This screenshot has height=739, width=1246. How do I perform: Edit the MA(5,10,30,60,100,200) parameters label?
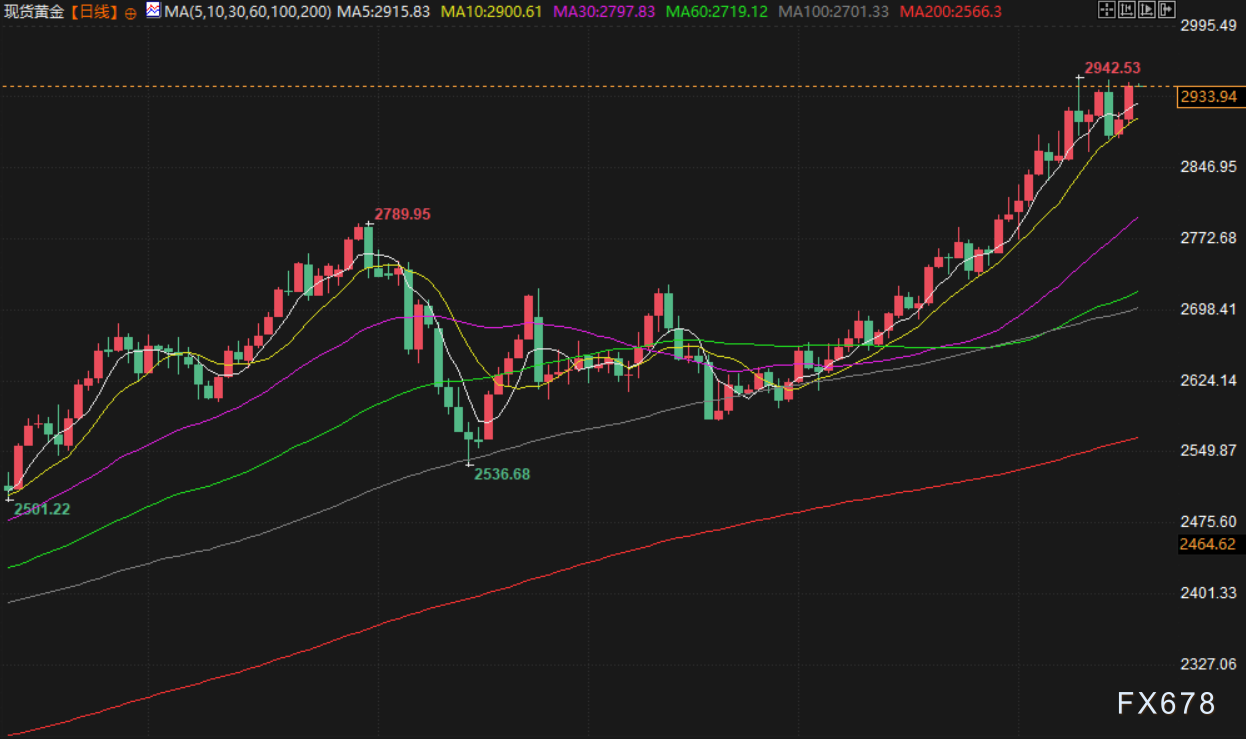tap(247, 12)
